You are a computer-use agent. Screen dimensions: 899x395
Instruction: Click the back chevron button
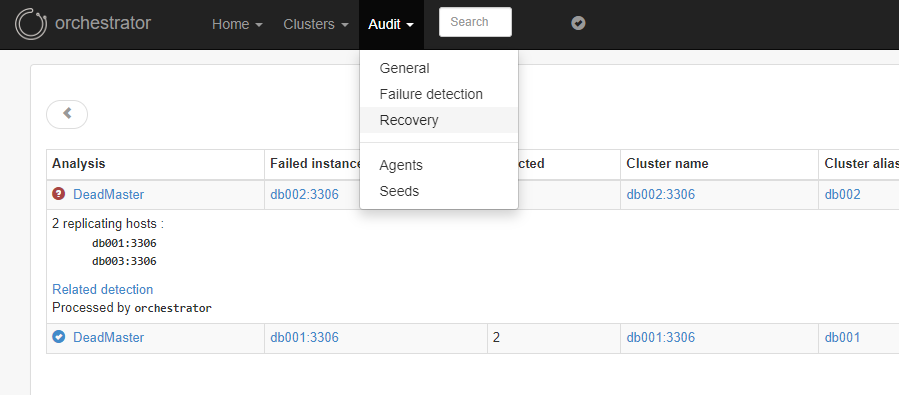point(67,114)
